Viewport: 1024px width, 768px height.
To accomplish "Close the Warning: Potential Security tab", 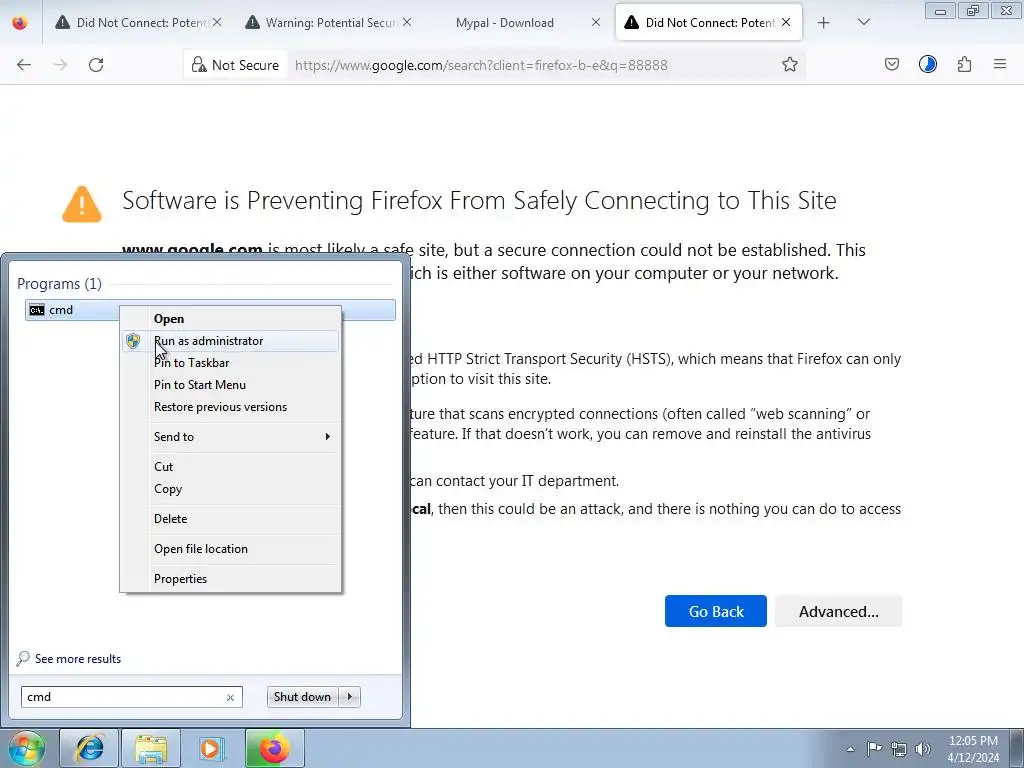I will 407,23.
